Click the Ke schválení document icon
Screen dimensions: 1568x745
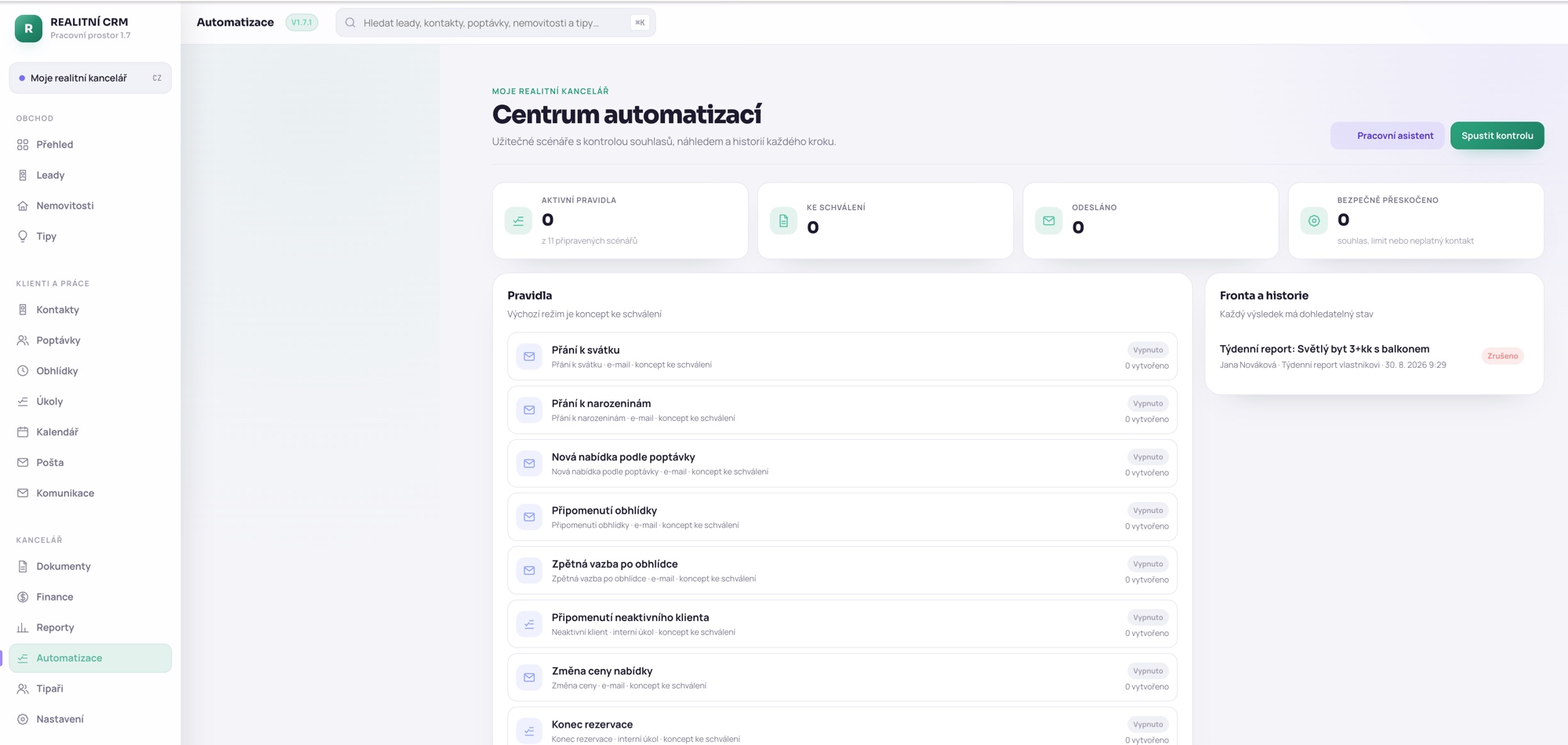pyautogui.click(x=783, y=221)
